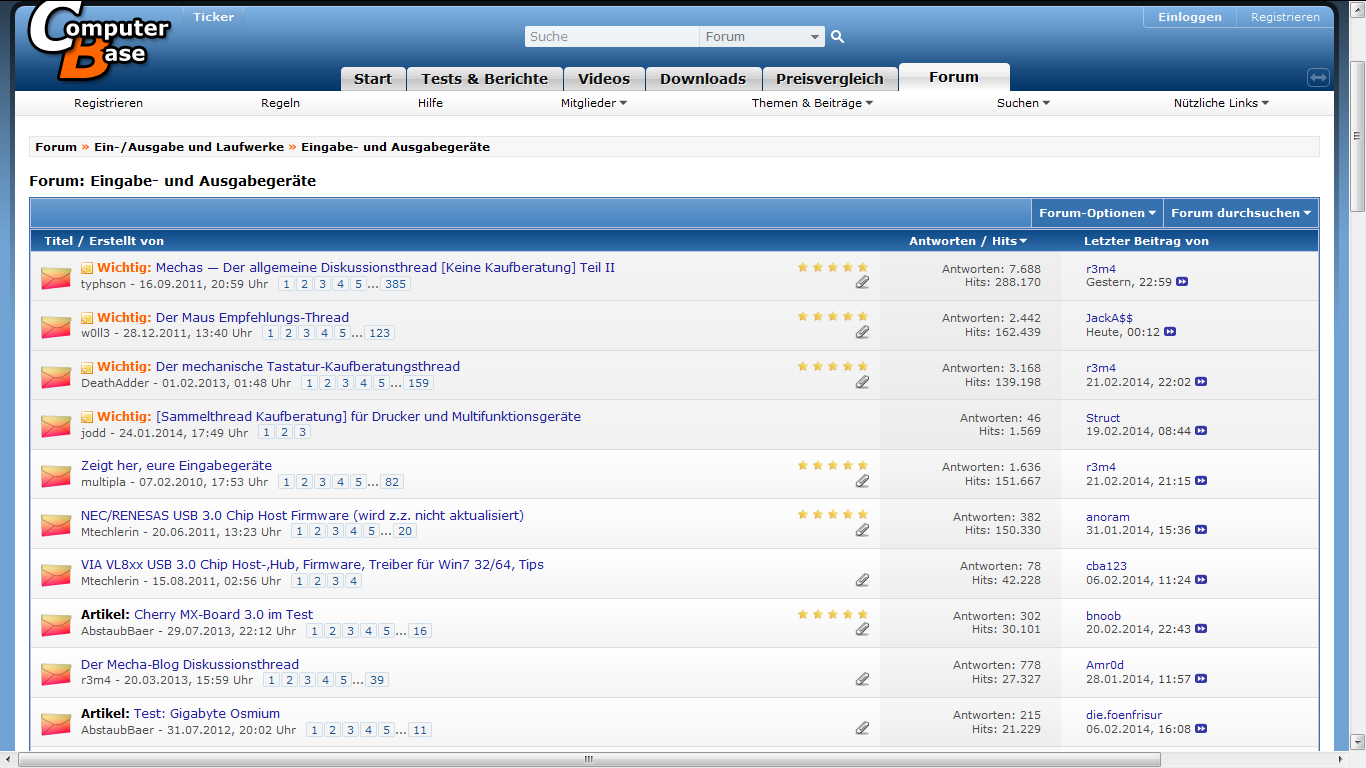The height and width of the screenshot is (768, 1366).
Task: Click paperclip icon of Maus Empfehlungs-Thread
Action: tap(862, 332)
